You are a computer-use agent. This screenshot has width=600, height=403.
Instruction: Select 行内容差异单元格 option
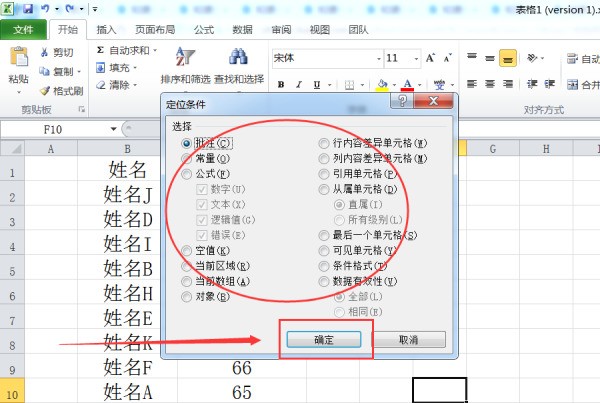pyautogui.click(x=324, y=144)
